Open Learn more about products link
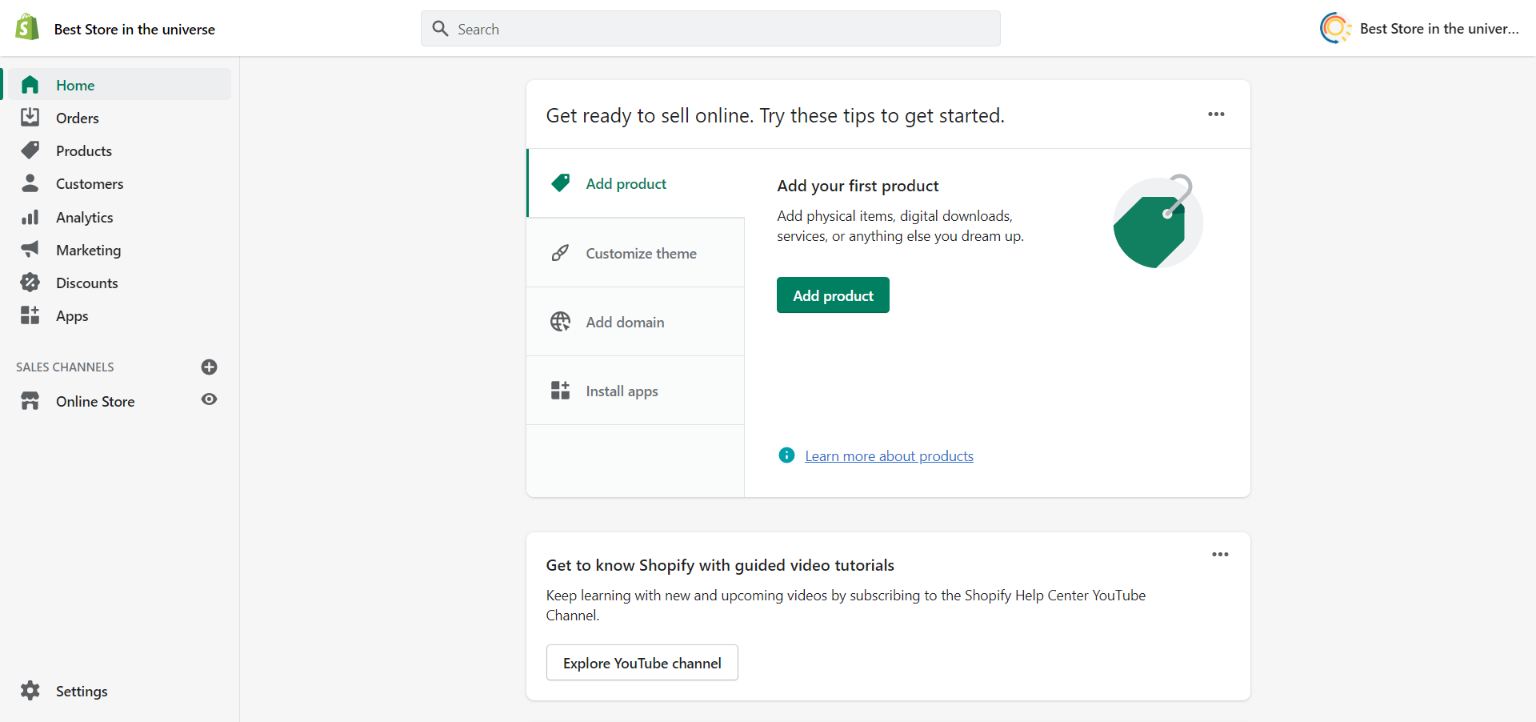The image size is (1536, 722). click(x=888, y=456)
